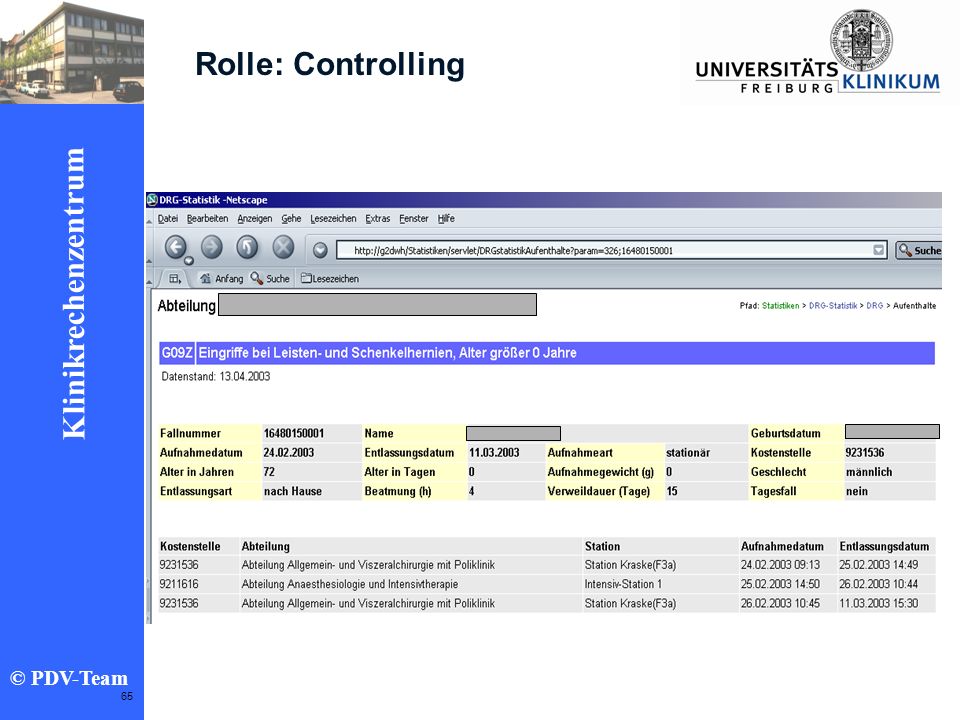Click the Aufenthalte breadcrumb text

(915, 306)
